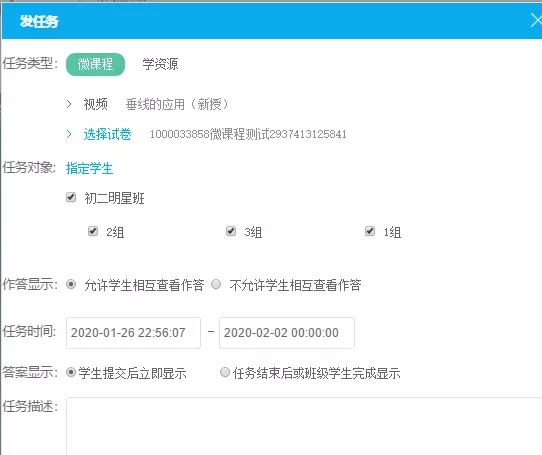Image resolution: width=542 pixels, height=455 pixels.
Task: Open the 选择试卷 link
Action: (108, 134)
